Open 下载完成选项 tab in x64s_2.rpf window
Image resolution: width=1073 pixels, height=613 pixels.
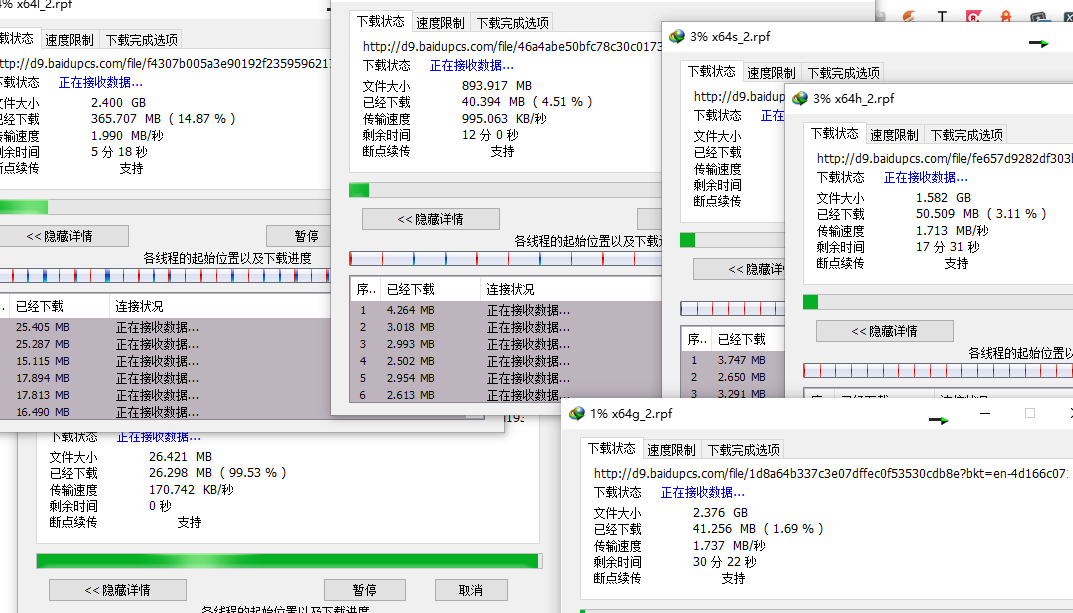click(844, 73)
